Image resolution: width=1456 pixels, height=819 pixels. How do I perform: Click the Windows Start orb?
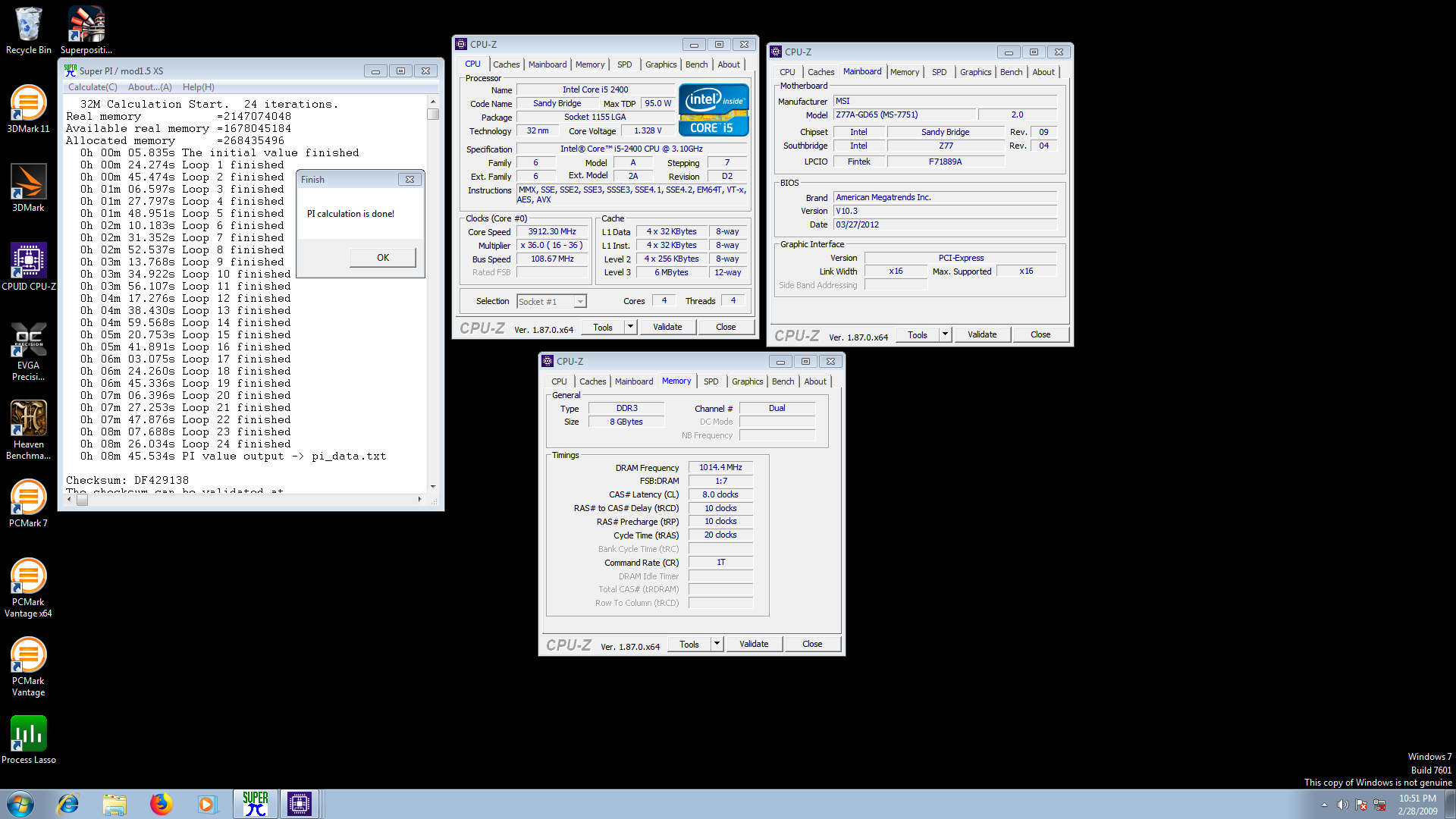(20, 804)
